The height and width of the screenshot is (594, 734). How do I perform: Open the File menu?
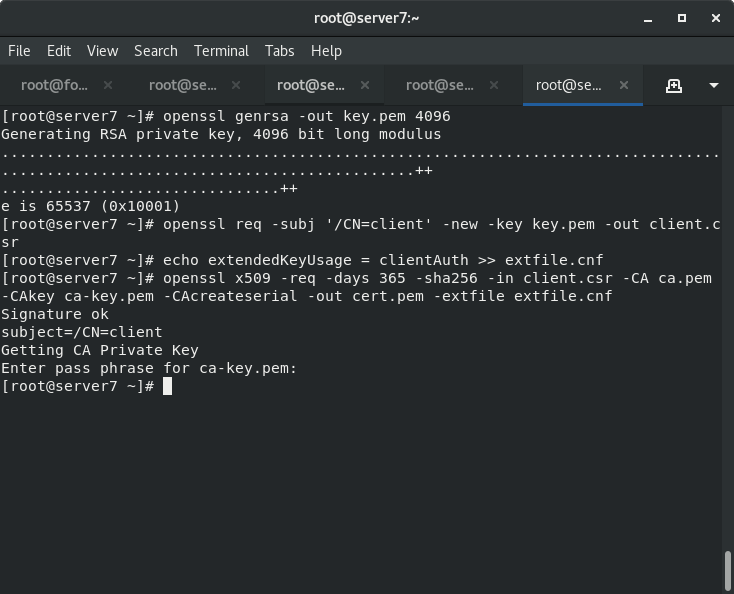(x=19, y=51)
